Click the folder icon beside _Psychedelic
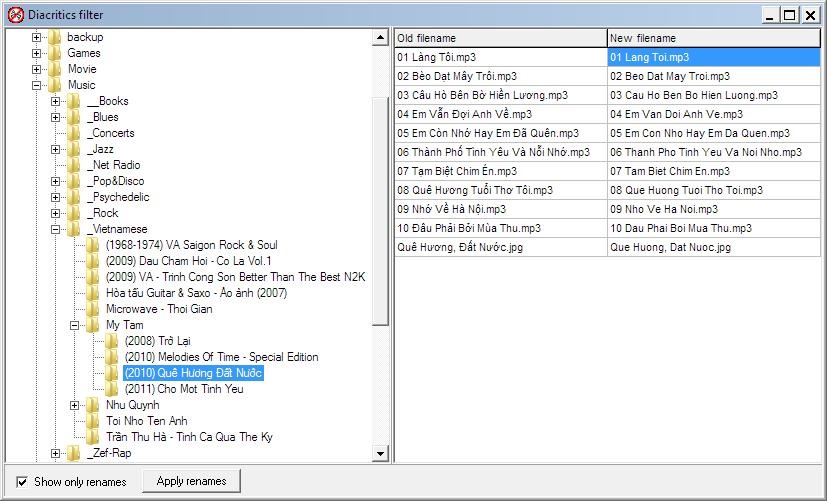Screen dimensions: 827x501 [x=74, y=197]
